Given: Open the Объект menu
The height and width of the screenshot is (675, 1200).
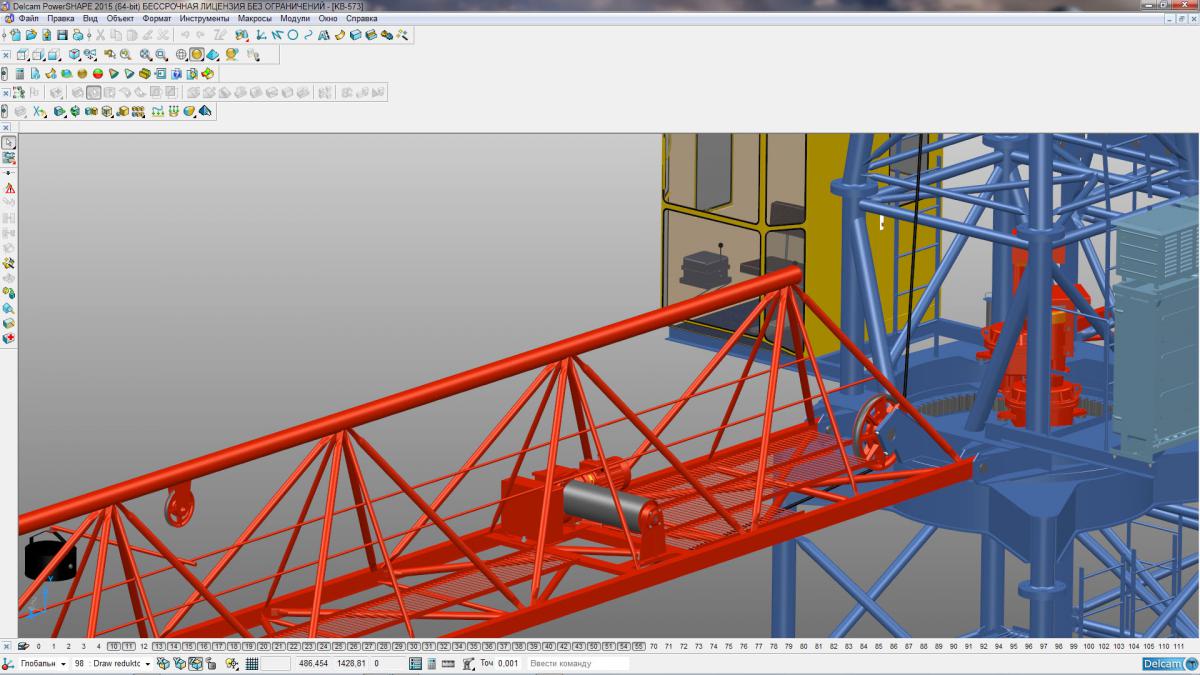Looking at the screenshot, I should tap(121, 18).
